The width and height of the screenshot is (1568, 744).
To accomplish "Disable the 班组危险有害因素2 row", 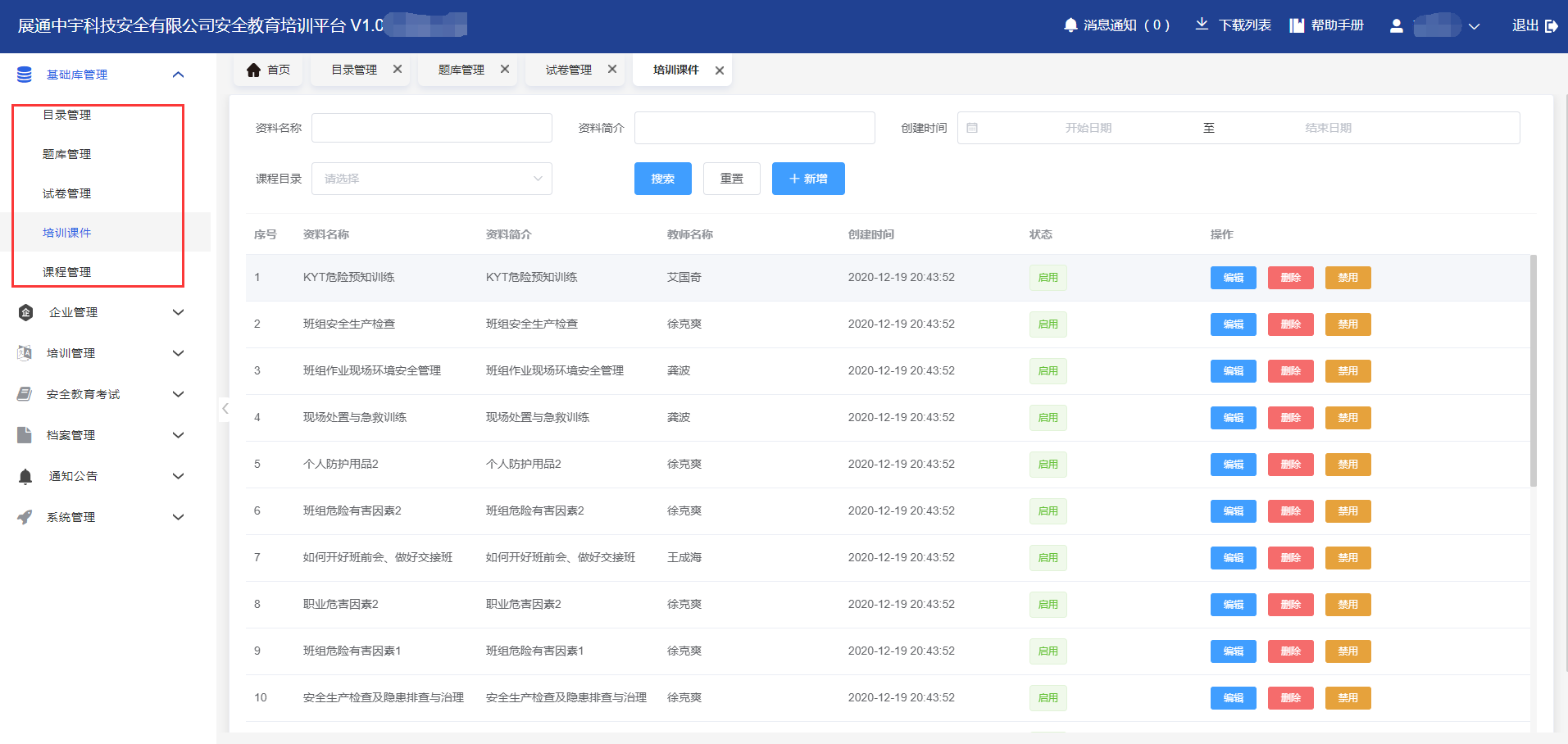I will tap(1348, 511).
